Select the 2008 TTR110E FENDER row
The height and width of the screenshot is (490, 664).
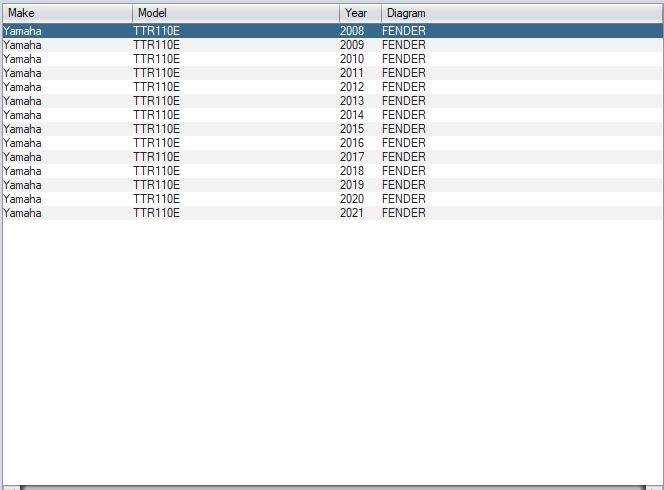pos(332,31)
